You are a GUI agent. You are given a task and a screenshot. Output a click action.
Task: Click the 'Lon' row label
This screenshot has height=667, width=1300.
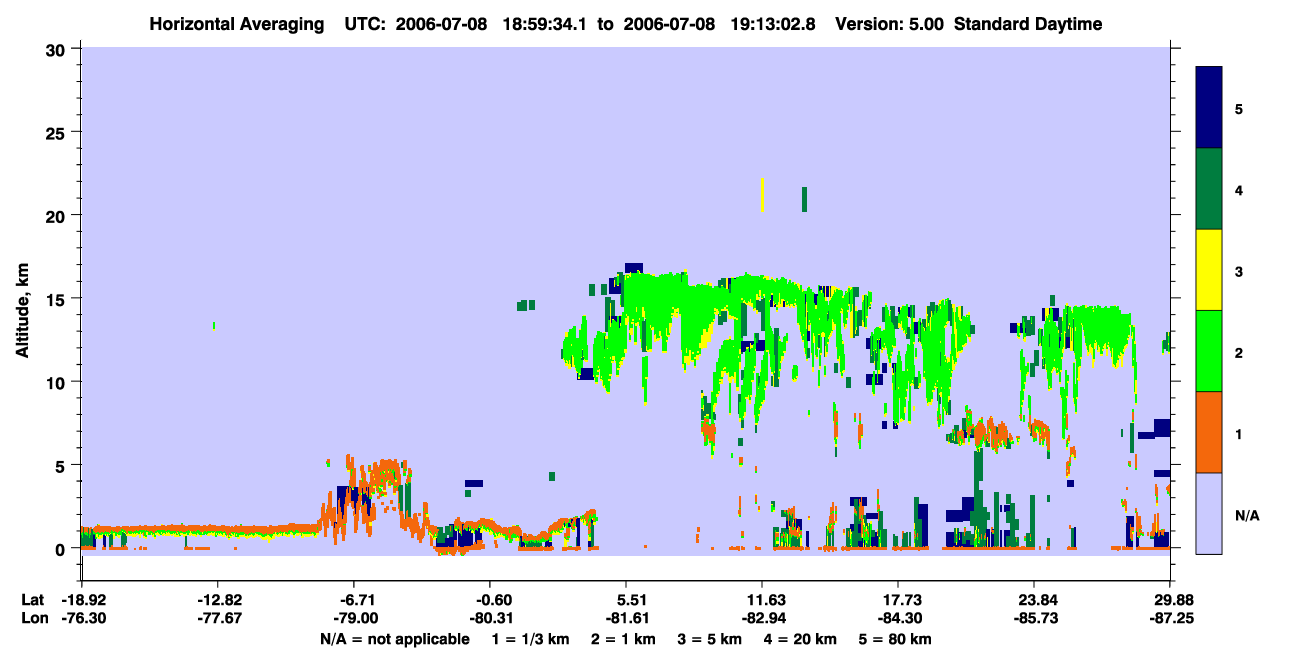pyautogui.click(x=35, y=619)
